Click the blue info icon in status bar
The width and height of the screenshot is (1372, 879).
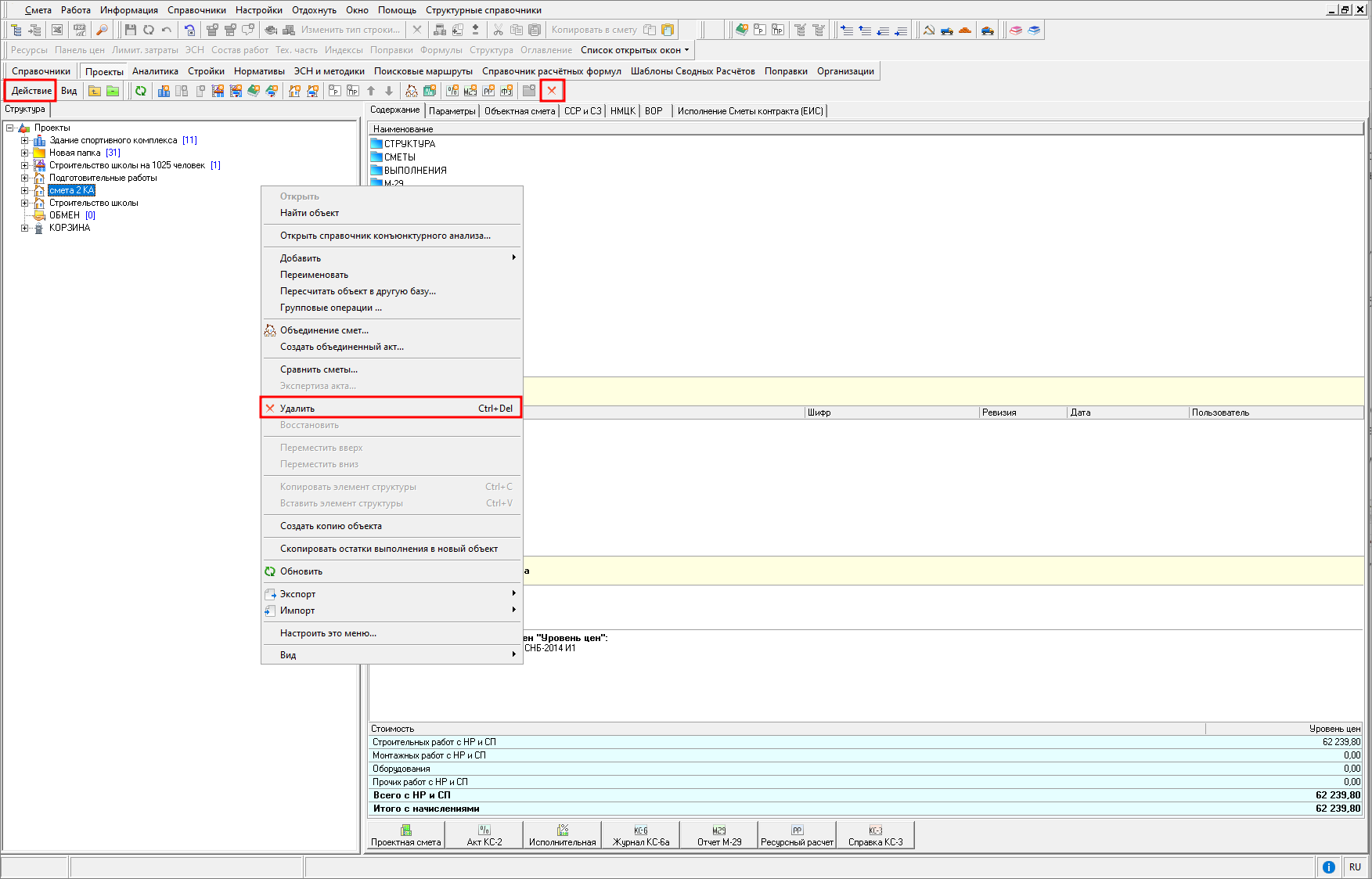click(1329, 866)
